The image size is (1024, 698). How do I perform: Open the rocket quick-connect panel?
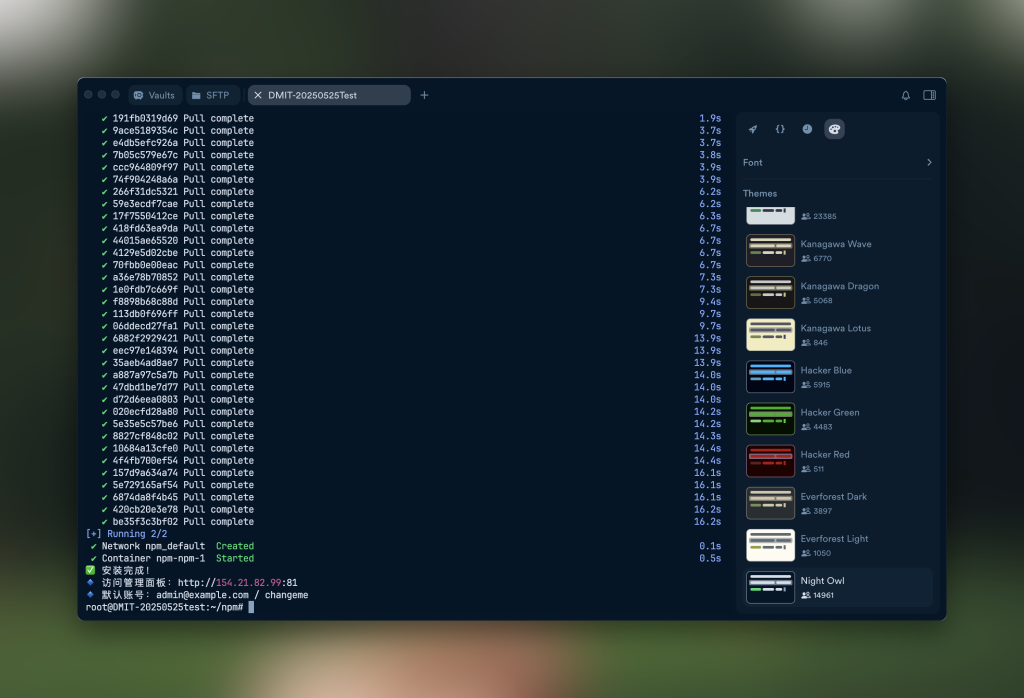753,129
